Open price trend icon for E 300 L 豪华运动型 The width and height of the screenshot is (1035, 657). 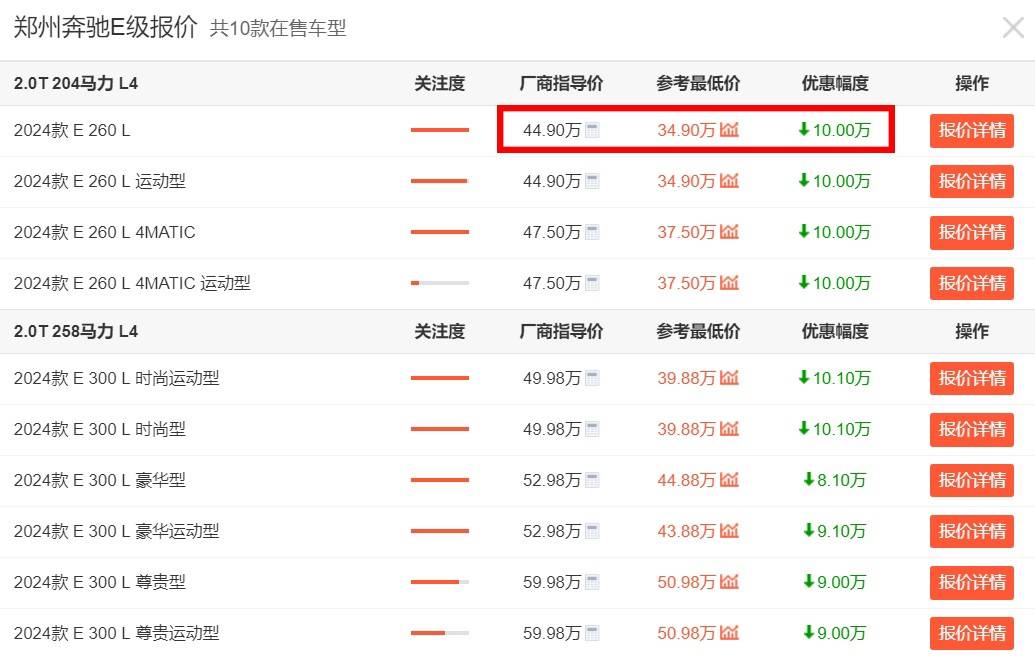pyautogui.click(x=729, y=531)
